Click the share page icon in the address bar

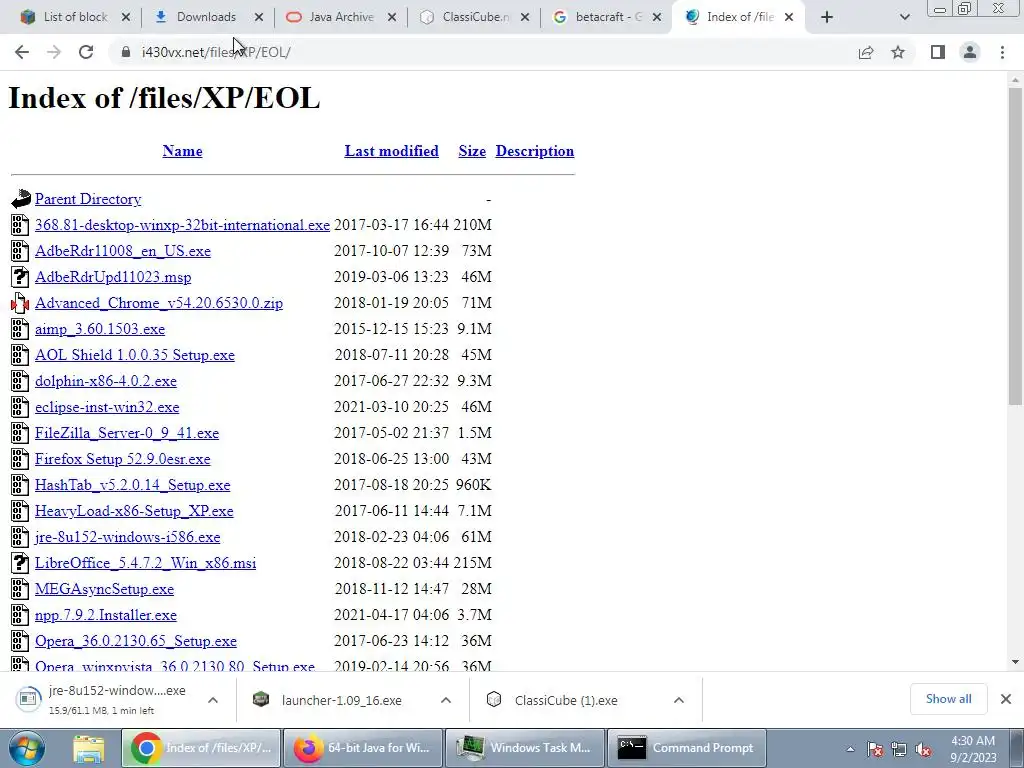click(866, 52)
